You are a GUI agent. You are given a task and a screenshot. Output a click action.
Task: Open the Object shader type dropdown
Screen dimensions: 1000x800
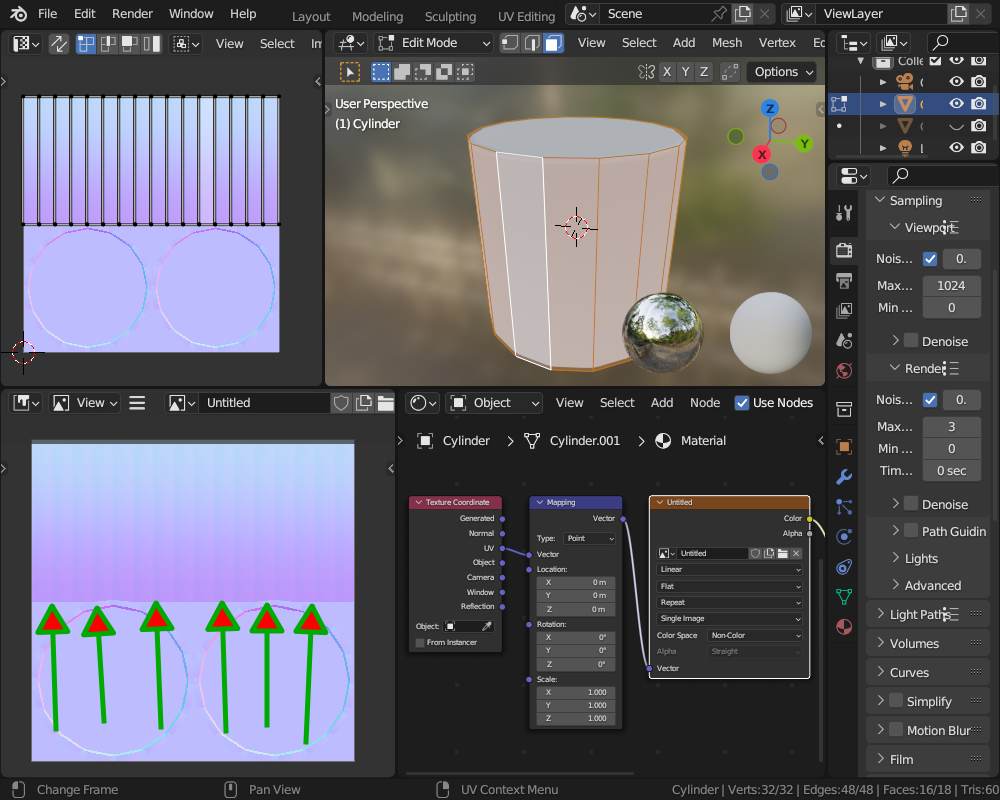pos(494,403)
